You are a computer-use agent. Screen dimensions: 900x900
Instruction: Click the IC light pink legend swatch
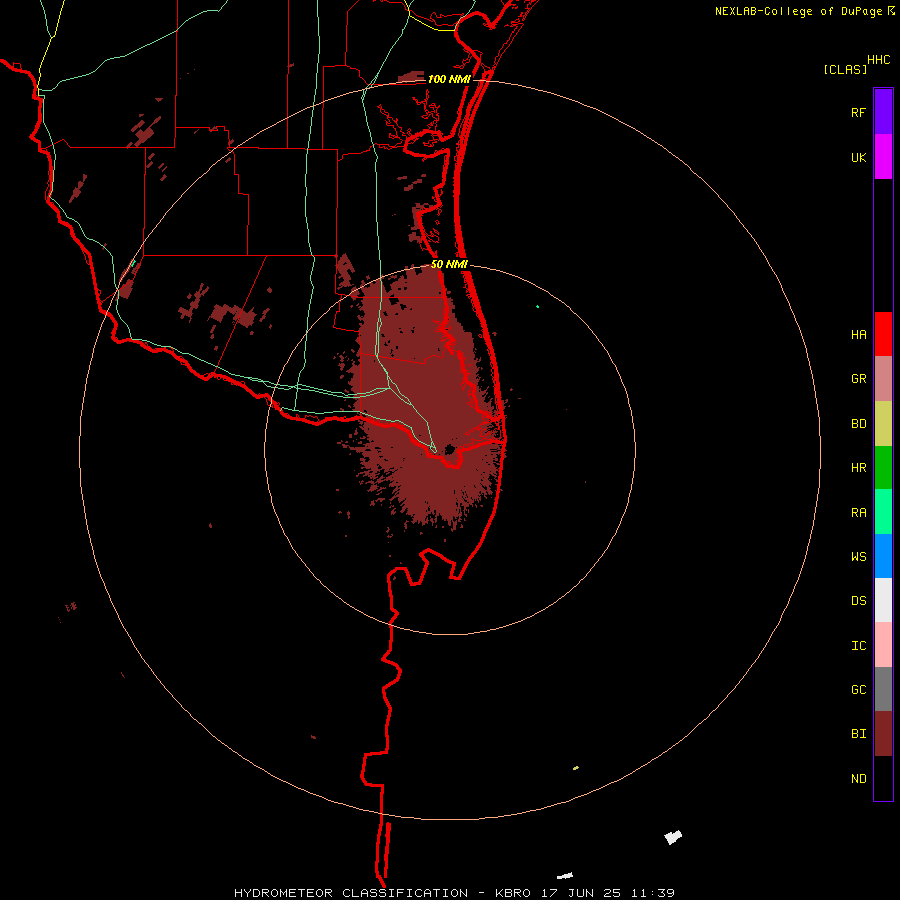[883, 645]
